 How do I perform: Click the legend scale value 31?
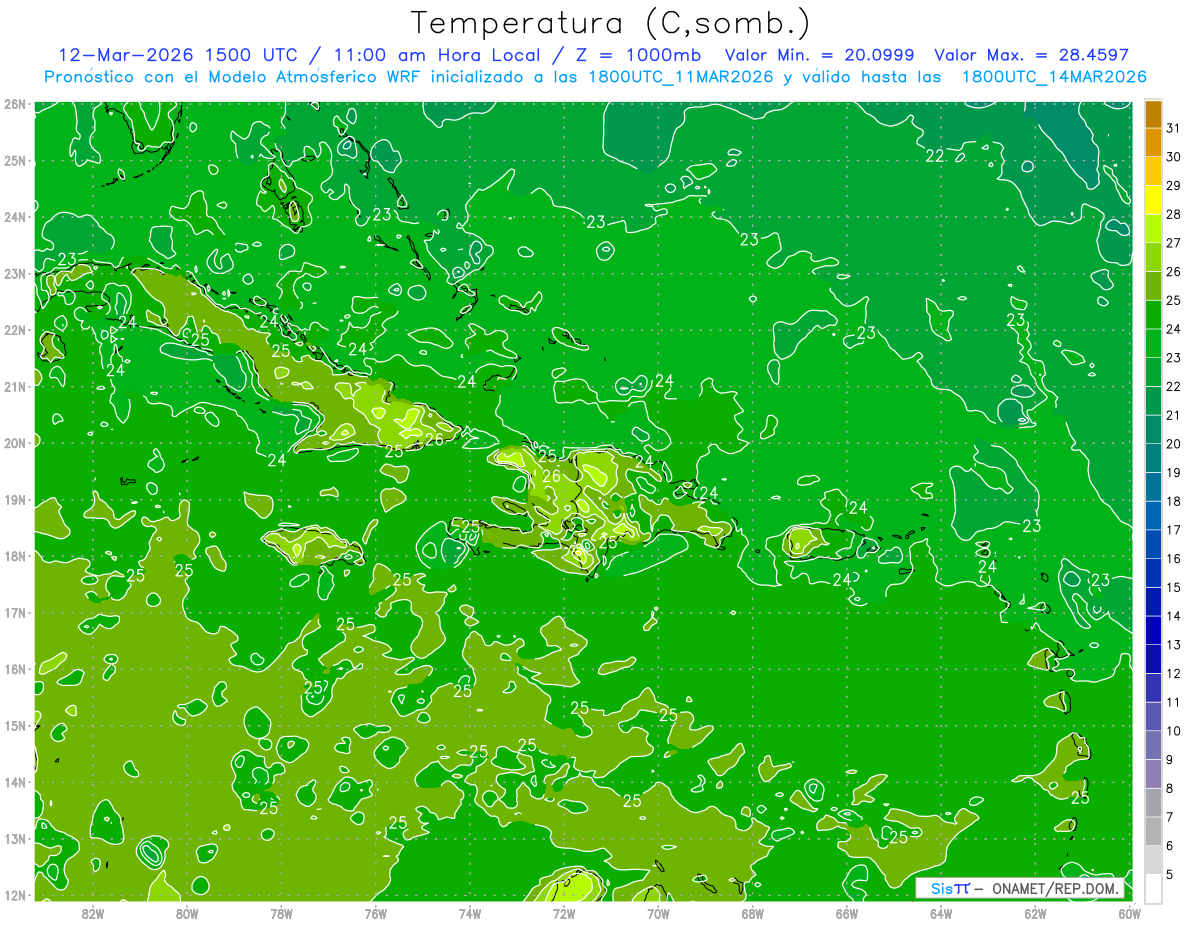[x=1174, y=127]
